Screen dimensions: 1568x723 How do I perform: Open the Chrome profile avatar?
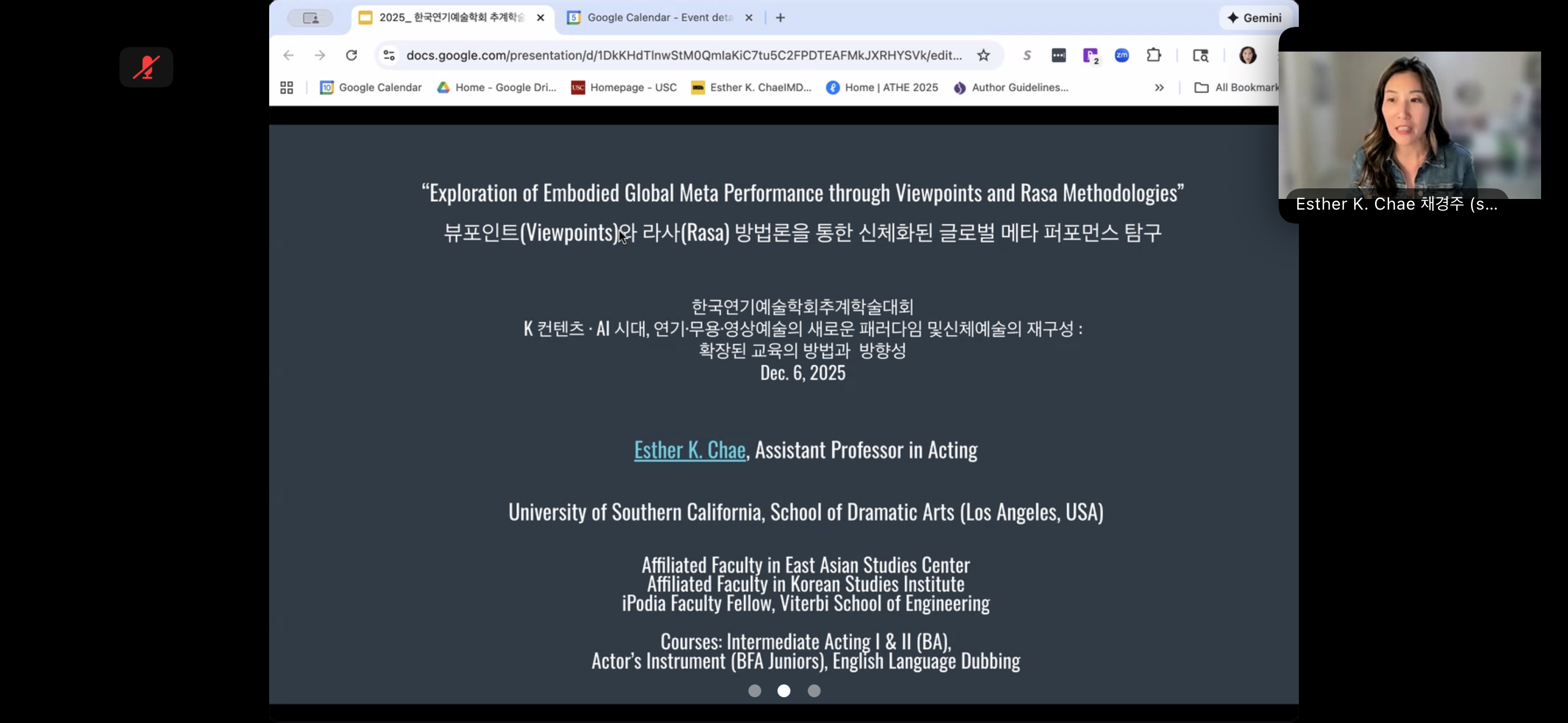pos(1247,55)
